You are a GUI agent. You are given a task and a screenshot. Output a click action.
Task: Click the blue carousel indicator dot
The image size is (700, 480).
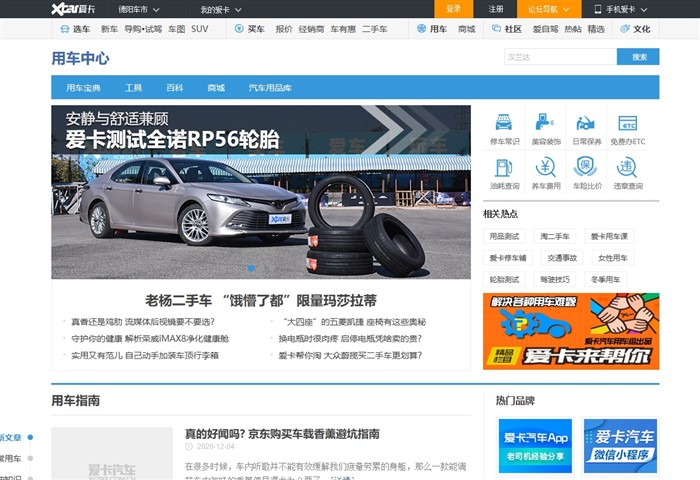251,268
